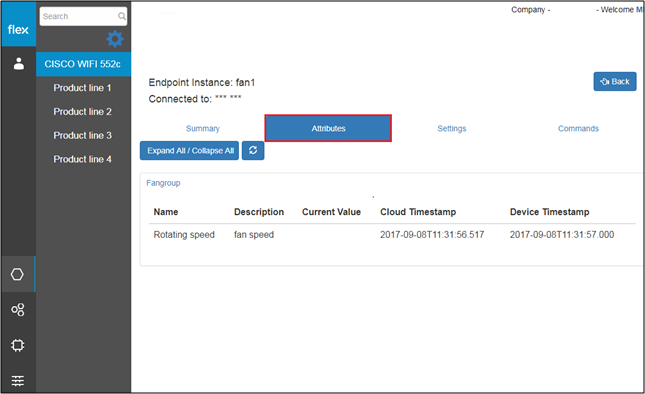Screen dimensions: 645x394
Task: Open Product line 4
Action: 82,160
